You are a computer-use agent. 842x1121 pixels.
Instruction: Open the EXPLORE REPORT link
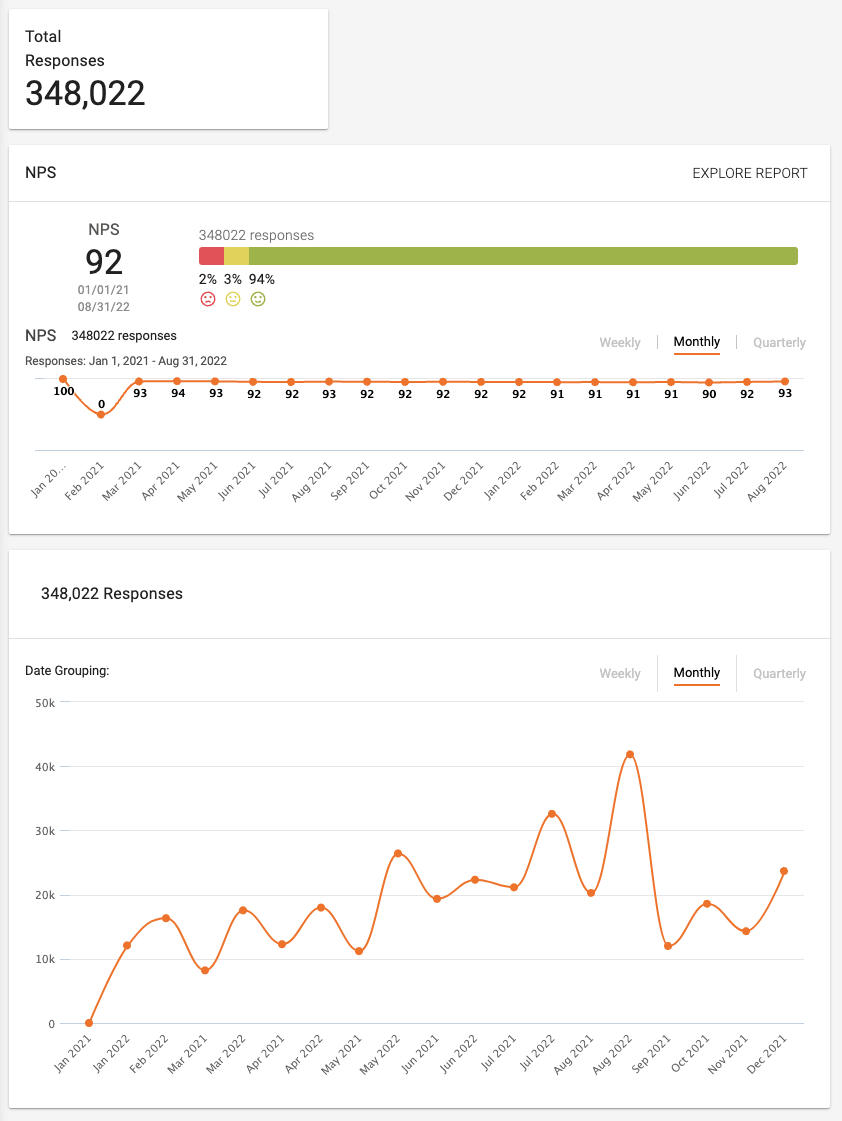tap(749, 173)
